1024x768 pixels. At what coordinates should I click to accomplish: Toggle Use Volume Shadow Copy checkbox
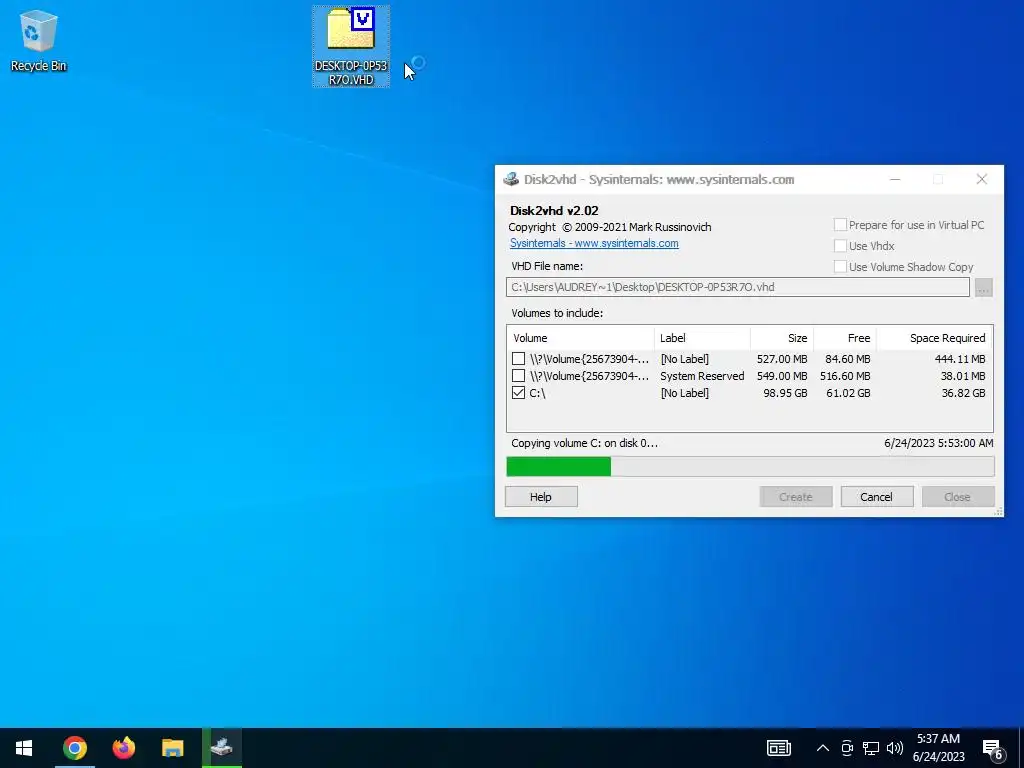pyautogui.click(x=840, y=266)
